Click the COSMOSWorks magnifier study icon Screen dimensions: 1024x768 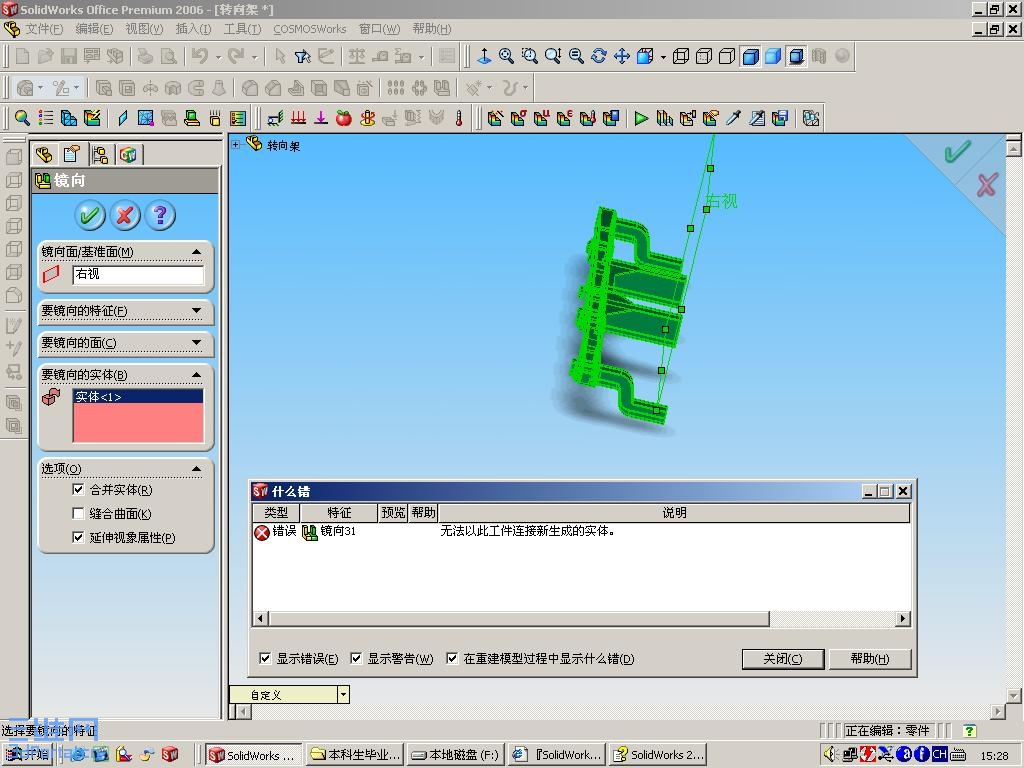pyautogui.click(x=22, y=118)
